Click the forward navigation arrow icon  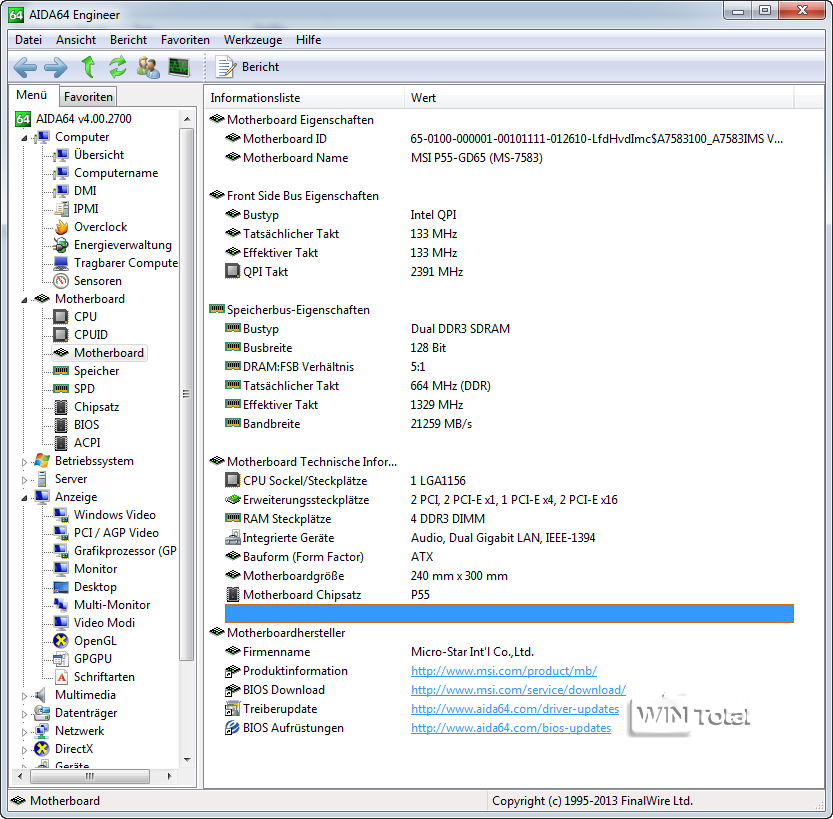[x=56, y=67]
